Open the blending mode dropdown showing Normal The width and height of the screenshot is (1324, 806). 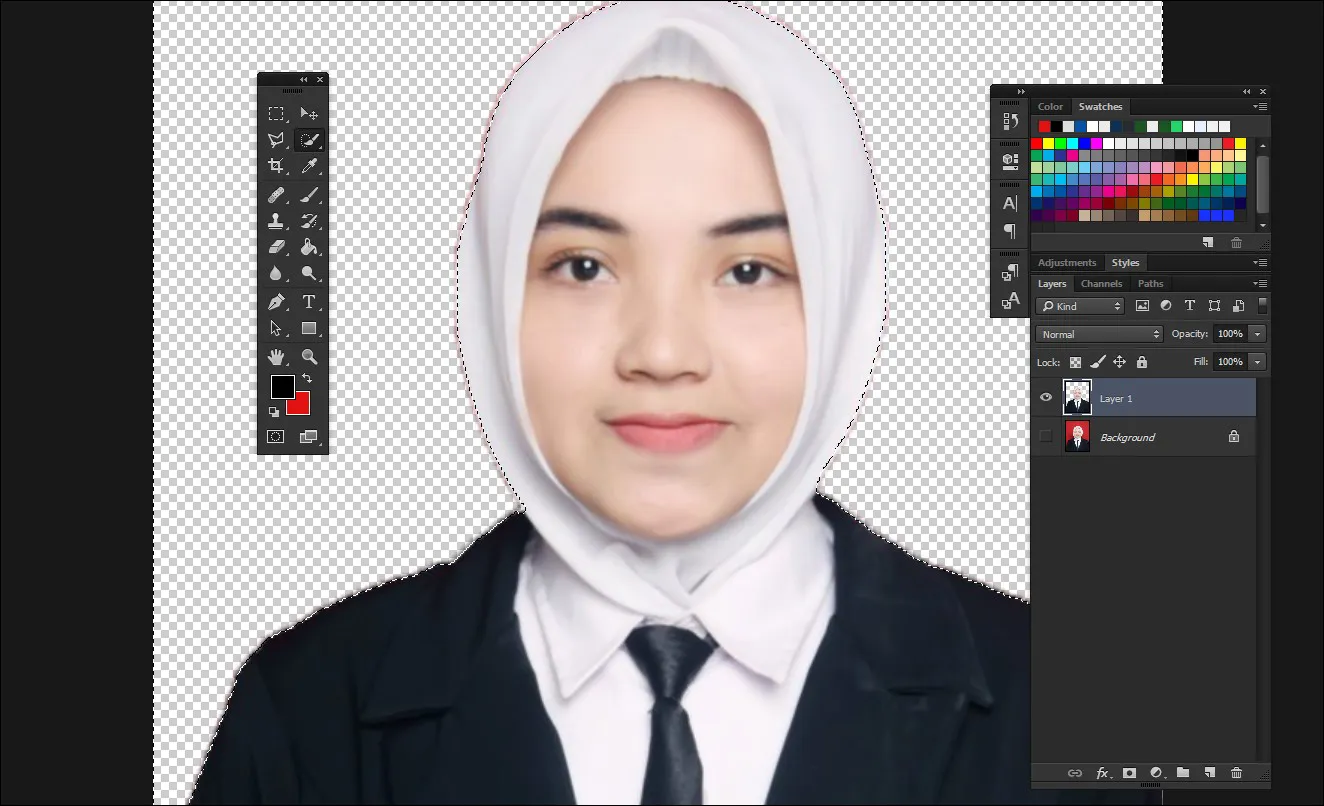click(x=1097, y=334)
